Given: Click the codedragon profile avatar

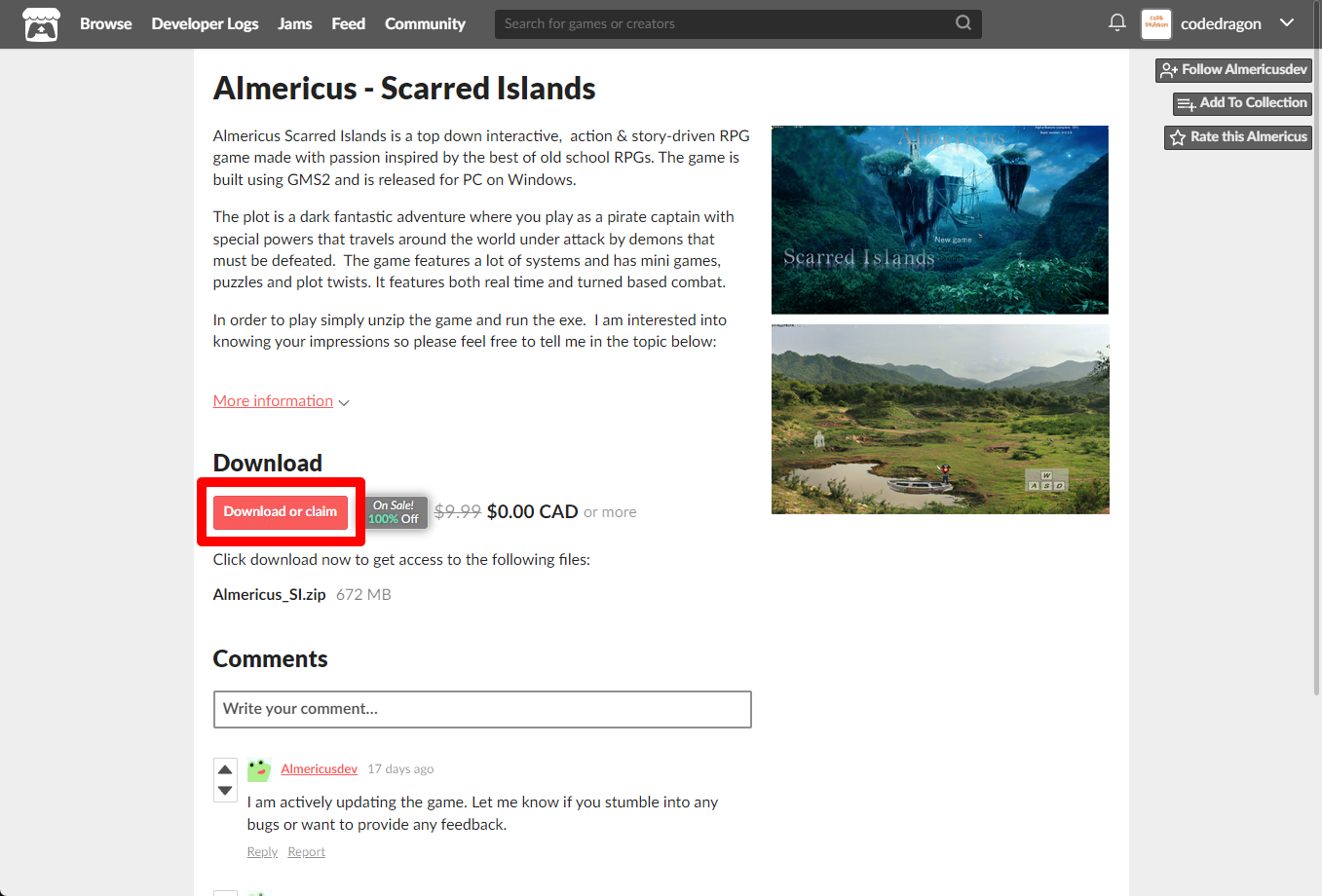Looking at the screenshot, I should coord(1155,23).
